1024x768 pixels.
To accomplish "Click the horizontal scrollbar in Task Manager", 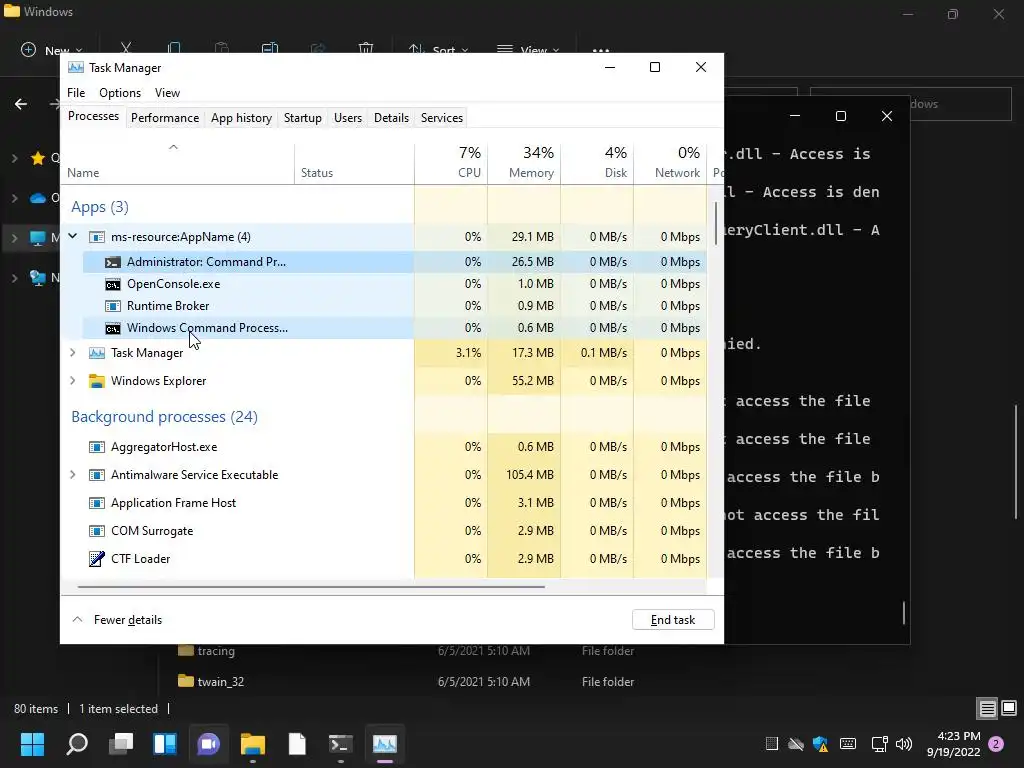I will pyautogui.click(x=311, y=586).
